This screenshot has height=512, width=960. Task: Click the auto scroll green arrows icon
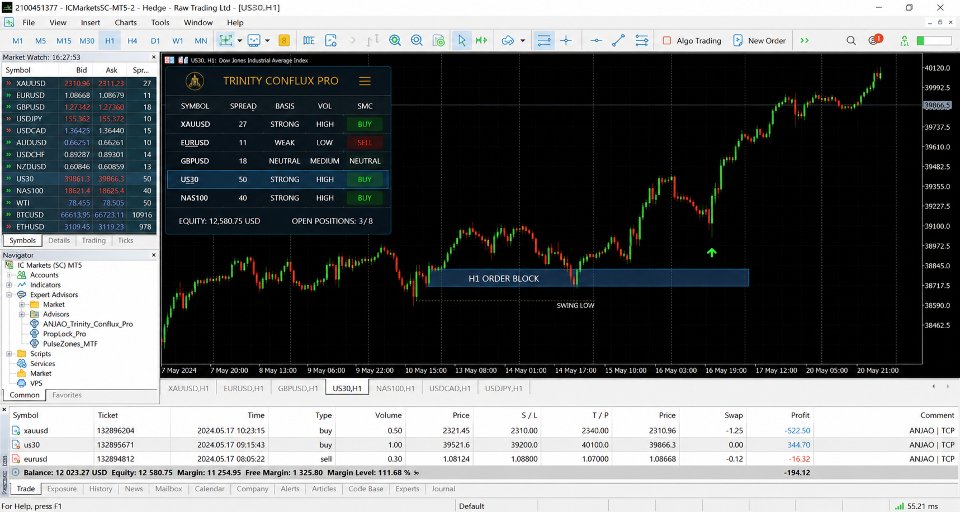pos(482,40)
